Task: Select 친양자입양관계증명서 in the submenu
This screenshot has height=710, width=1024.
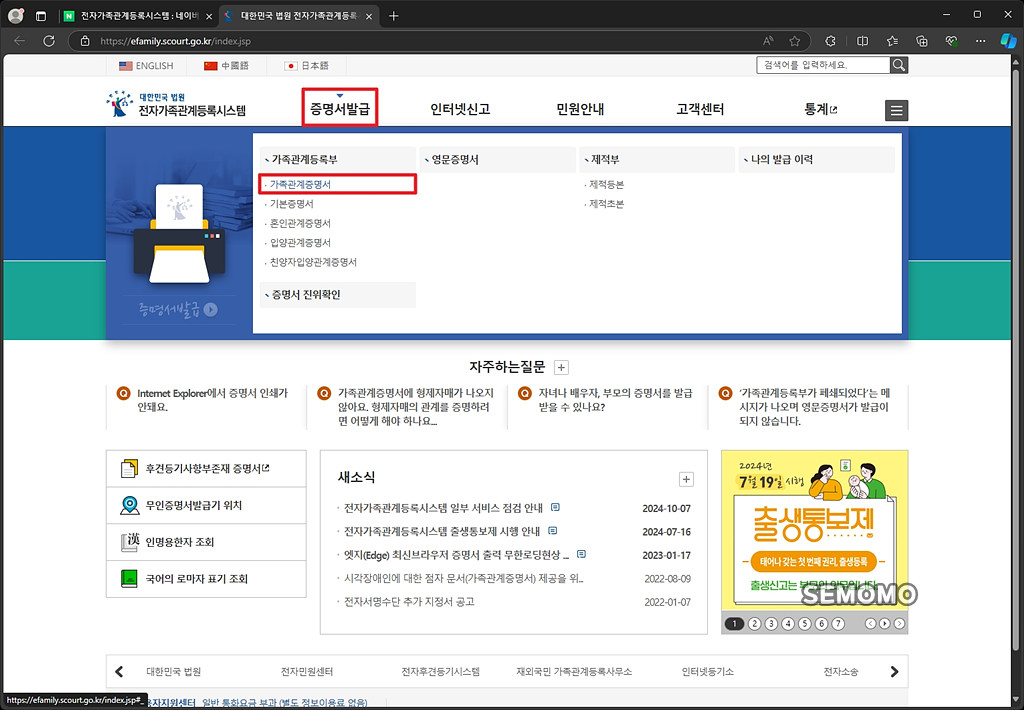Action: click(313, 262)
